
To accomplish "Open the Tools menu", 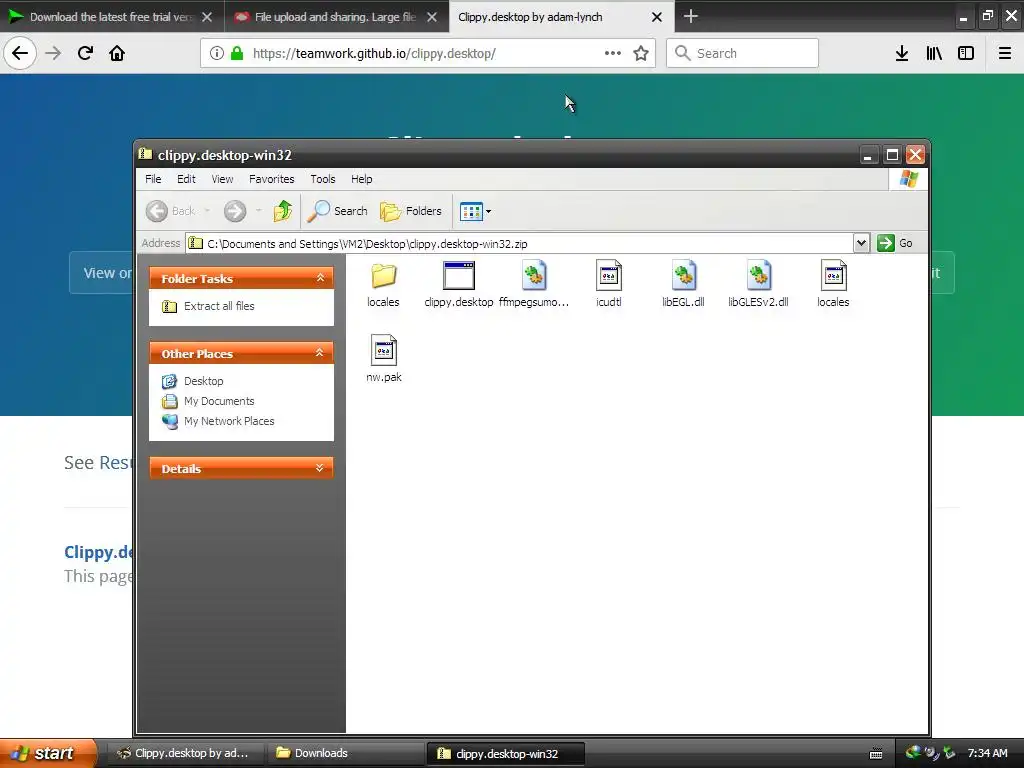I will [323, 179].
